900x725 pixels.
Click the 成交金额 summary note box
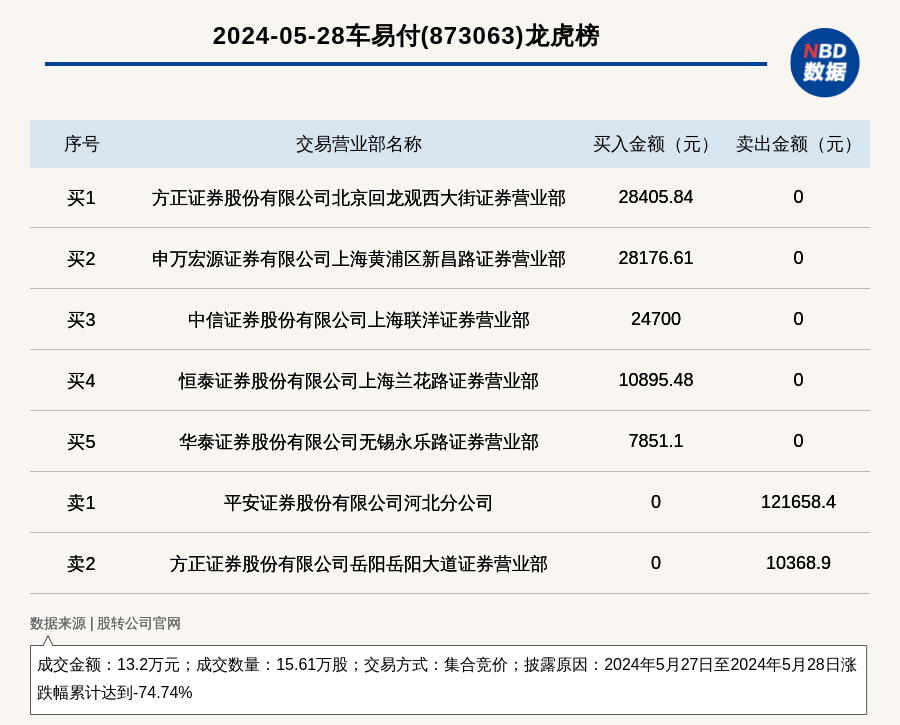point(448,680)
